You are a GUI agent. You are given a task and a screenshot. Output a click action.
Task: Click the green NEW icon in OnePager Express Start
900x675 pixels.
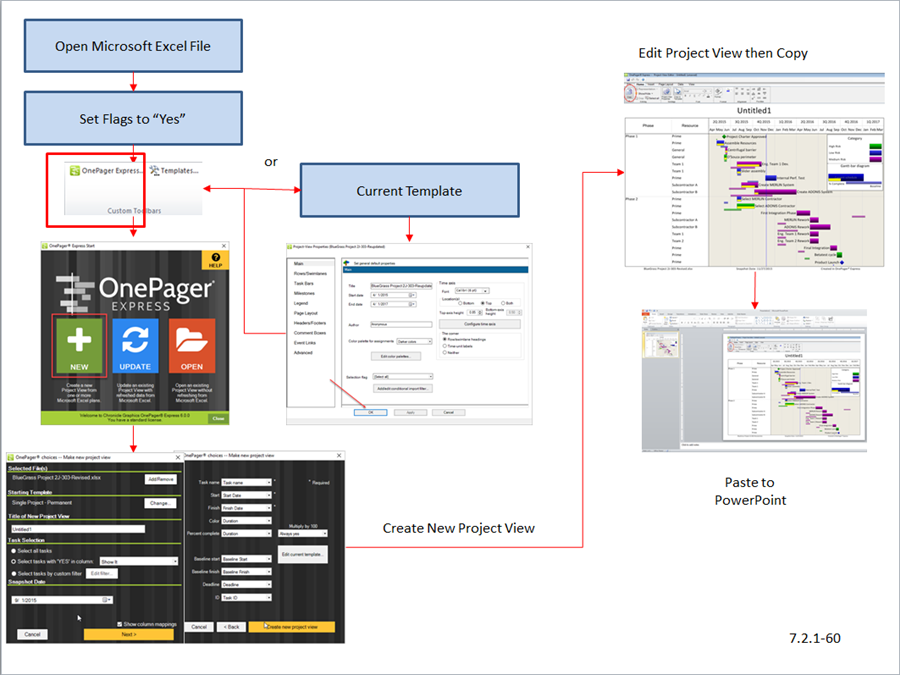tap(79, 346)
